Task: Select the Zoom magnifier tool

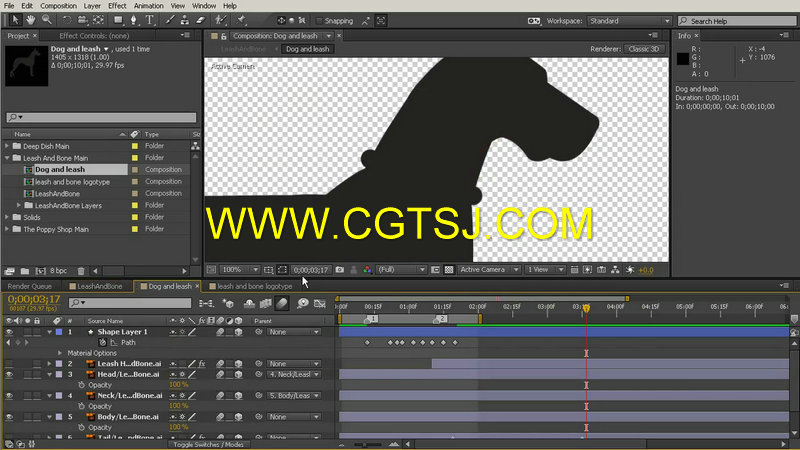Action: point(46,20)
